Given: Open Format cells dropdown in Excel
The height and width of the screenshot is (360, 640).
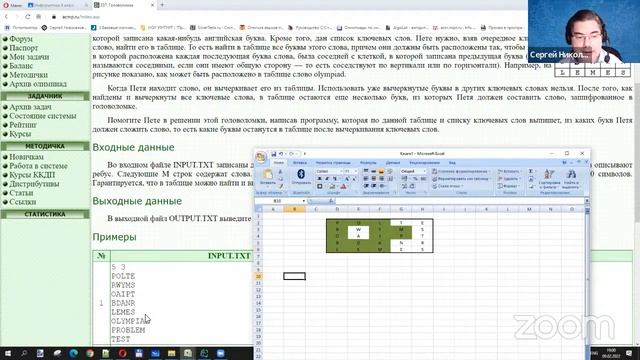Looking at the screenshot, I should click(x=509, y=186).
